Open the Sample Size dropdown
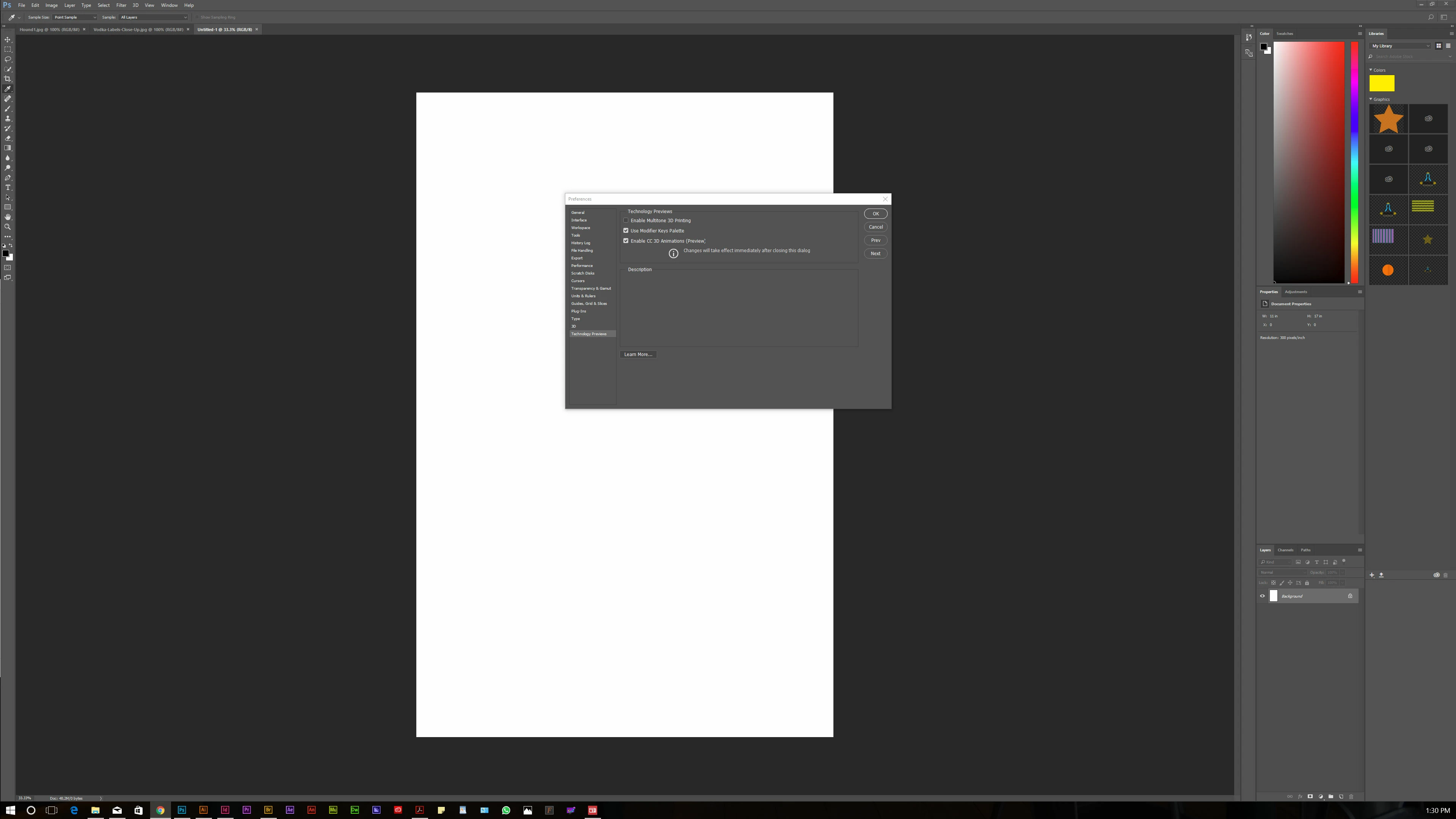1456x819 pixels. pos(75,17)
